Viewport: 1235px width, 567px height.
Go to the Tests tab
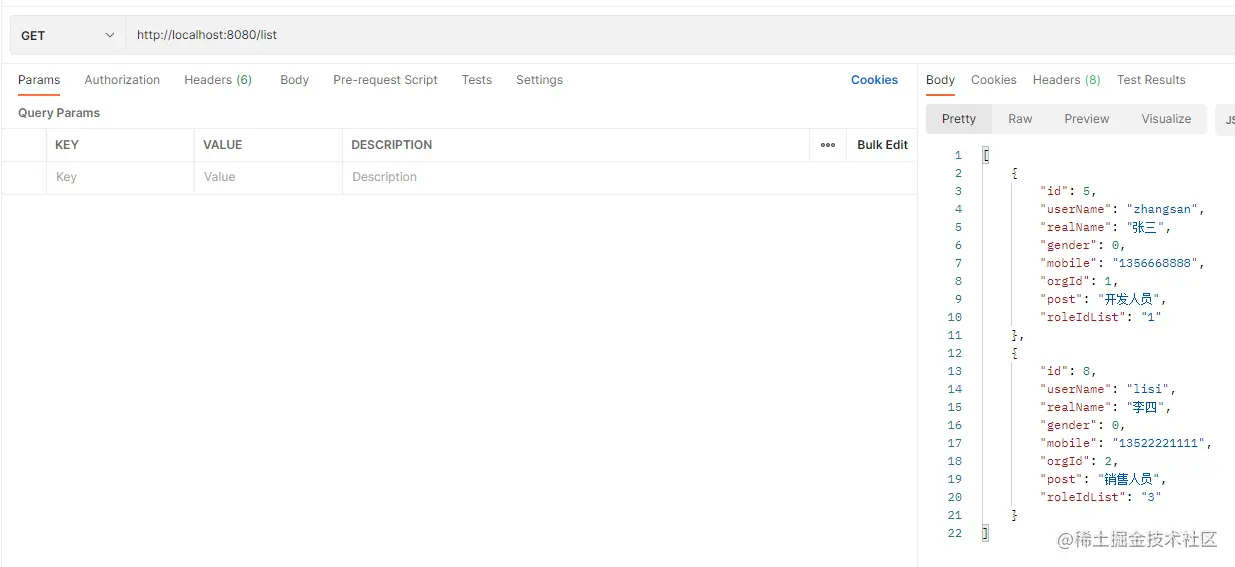pos(477,80)
